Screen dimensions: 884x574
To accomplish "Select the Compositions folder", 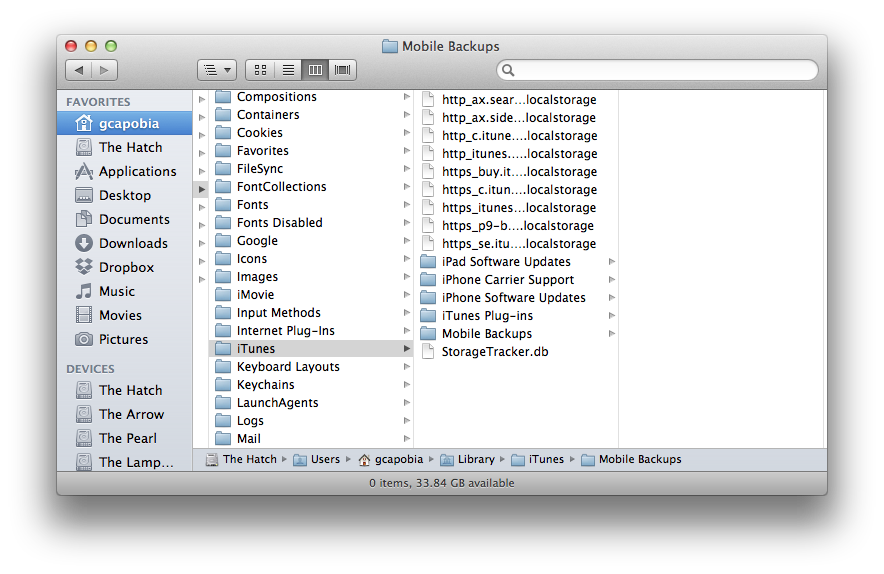I will tap(311, 97).
